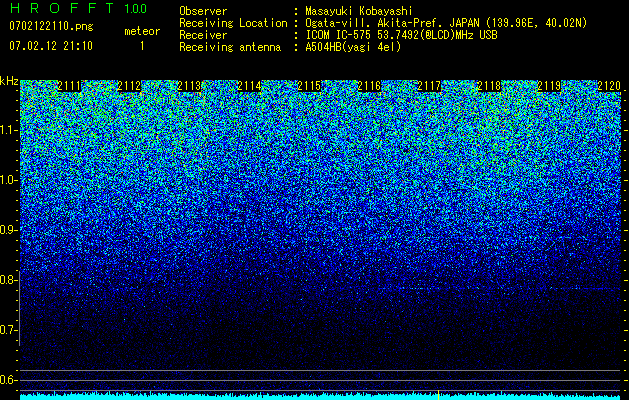Click the 0.9 frequency axis label
Screen dimensions: 629x400
(x=9, y=230)
